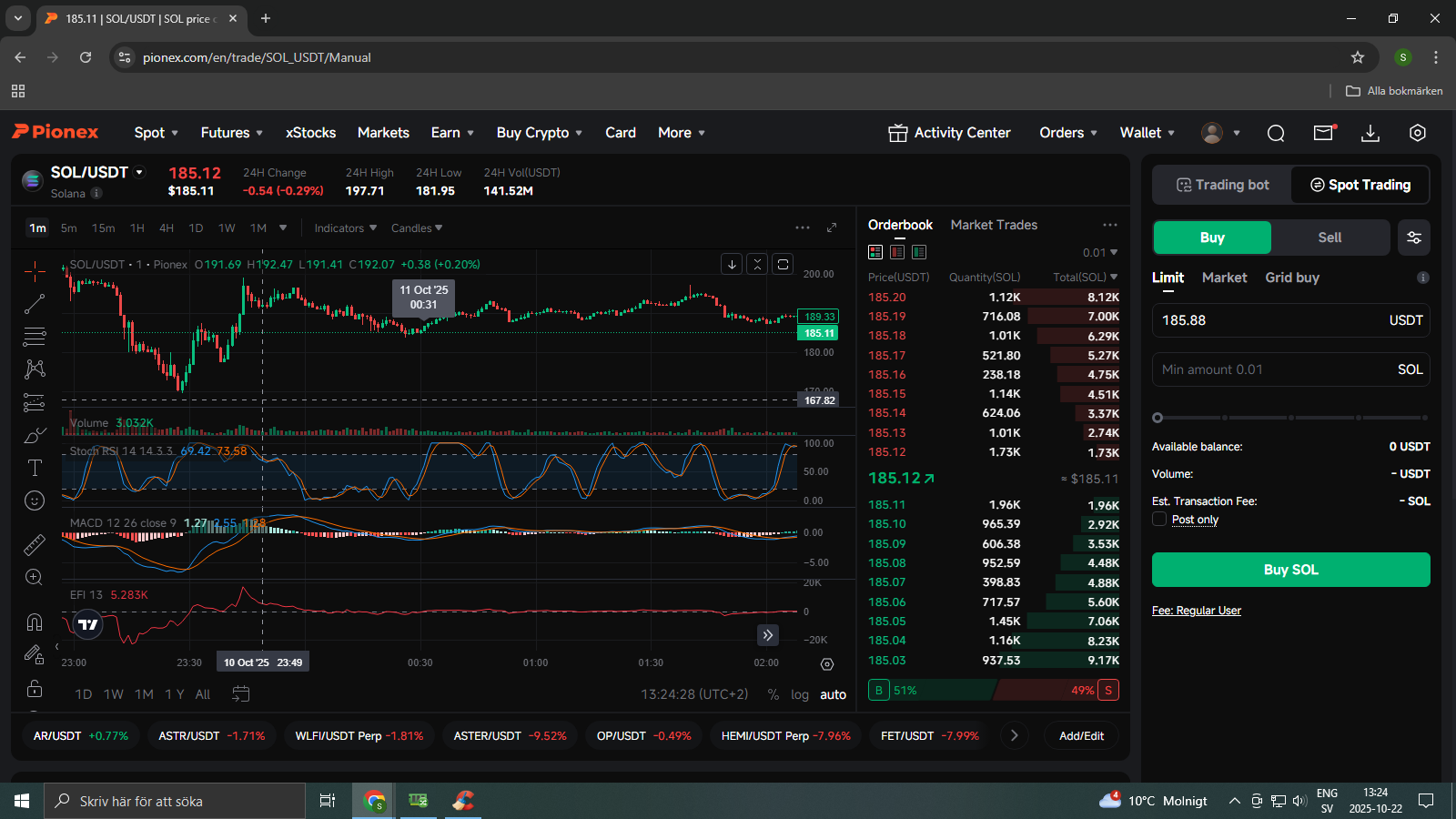Show combined buy and sell orderbook view
Viewport: 1456px width, 819px height.
(x=875, y=252)
